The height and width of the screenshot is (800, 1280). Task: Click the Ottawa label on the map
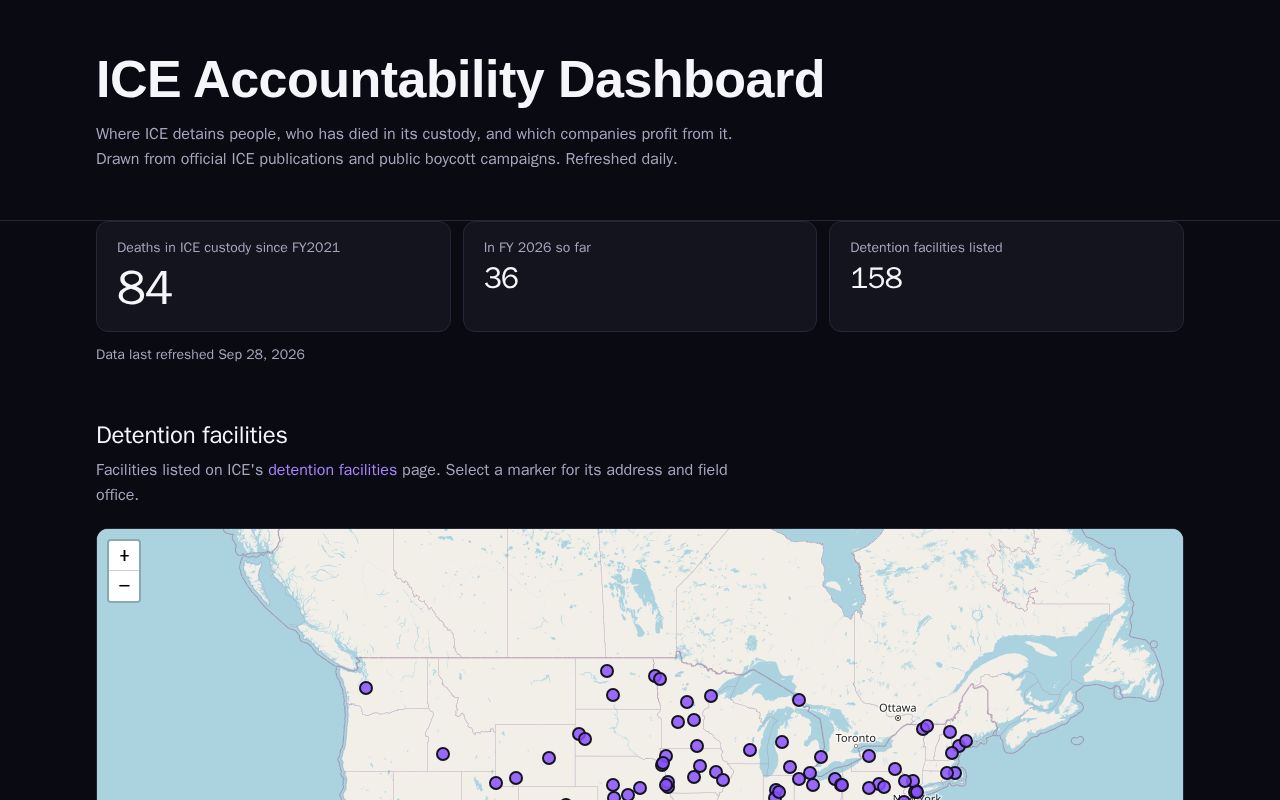pyautogui.click(x=897, y=708)
